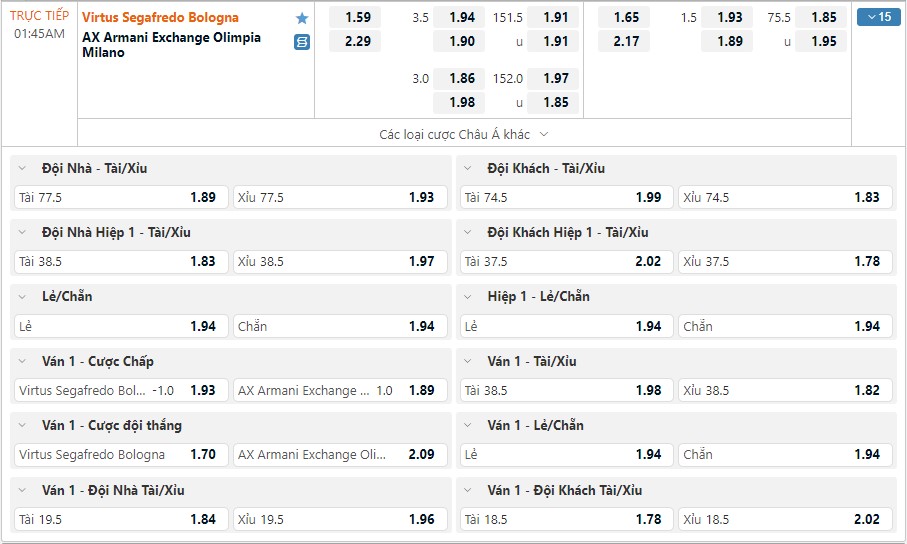The image size is (907, 544).
Task: Click the 01:45AM match time
Action: (x=39, y=34)
